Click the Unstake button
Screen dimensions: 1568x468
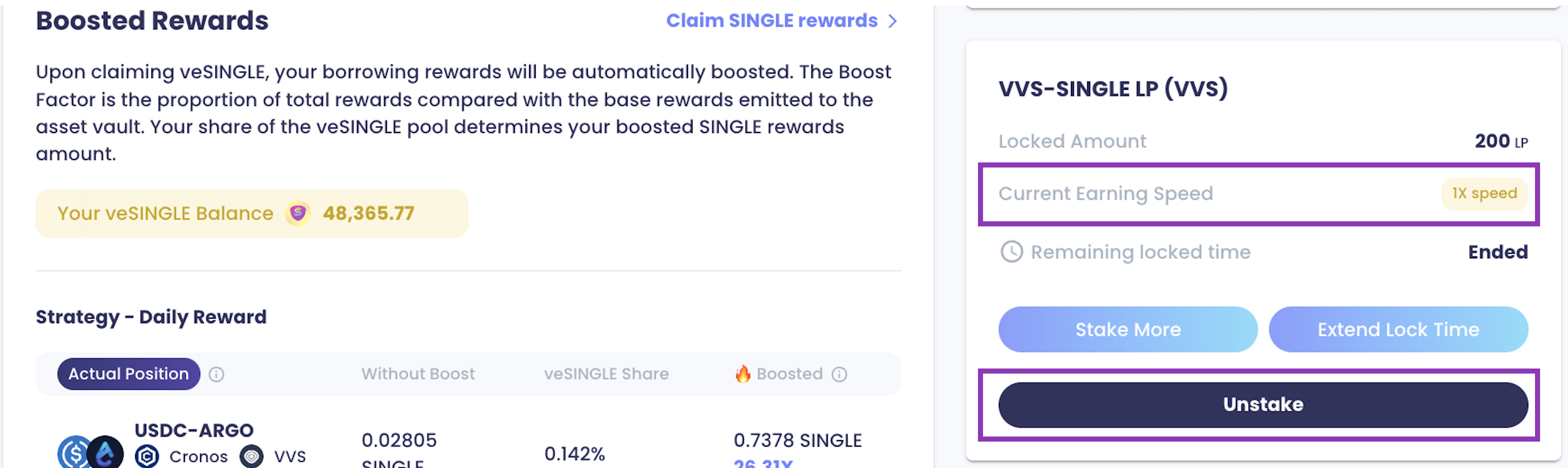[x=1262, y=405]
